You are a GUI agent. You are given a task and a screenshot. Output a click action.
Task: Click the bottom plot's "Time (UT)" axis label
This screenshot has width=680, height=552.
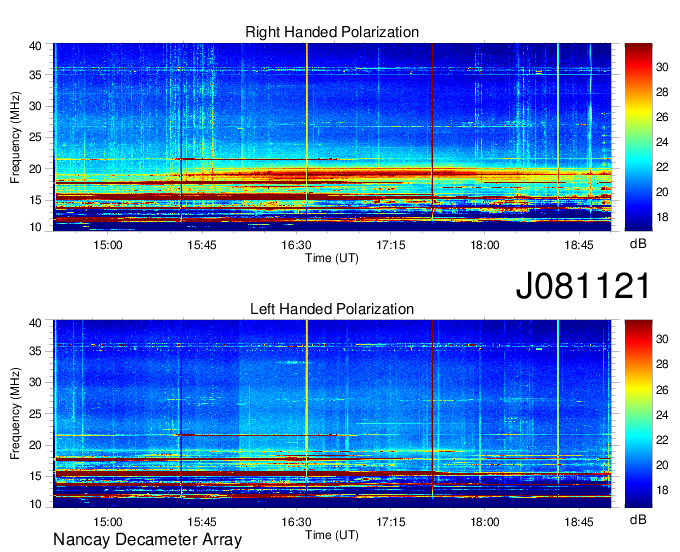click(332, 535)
